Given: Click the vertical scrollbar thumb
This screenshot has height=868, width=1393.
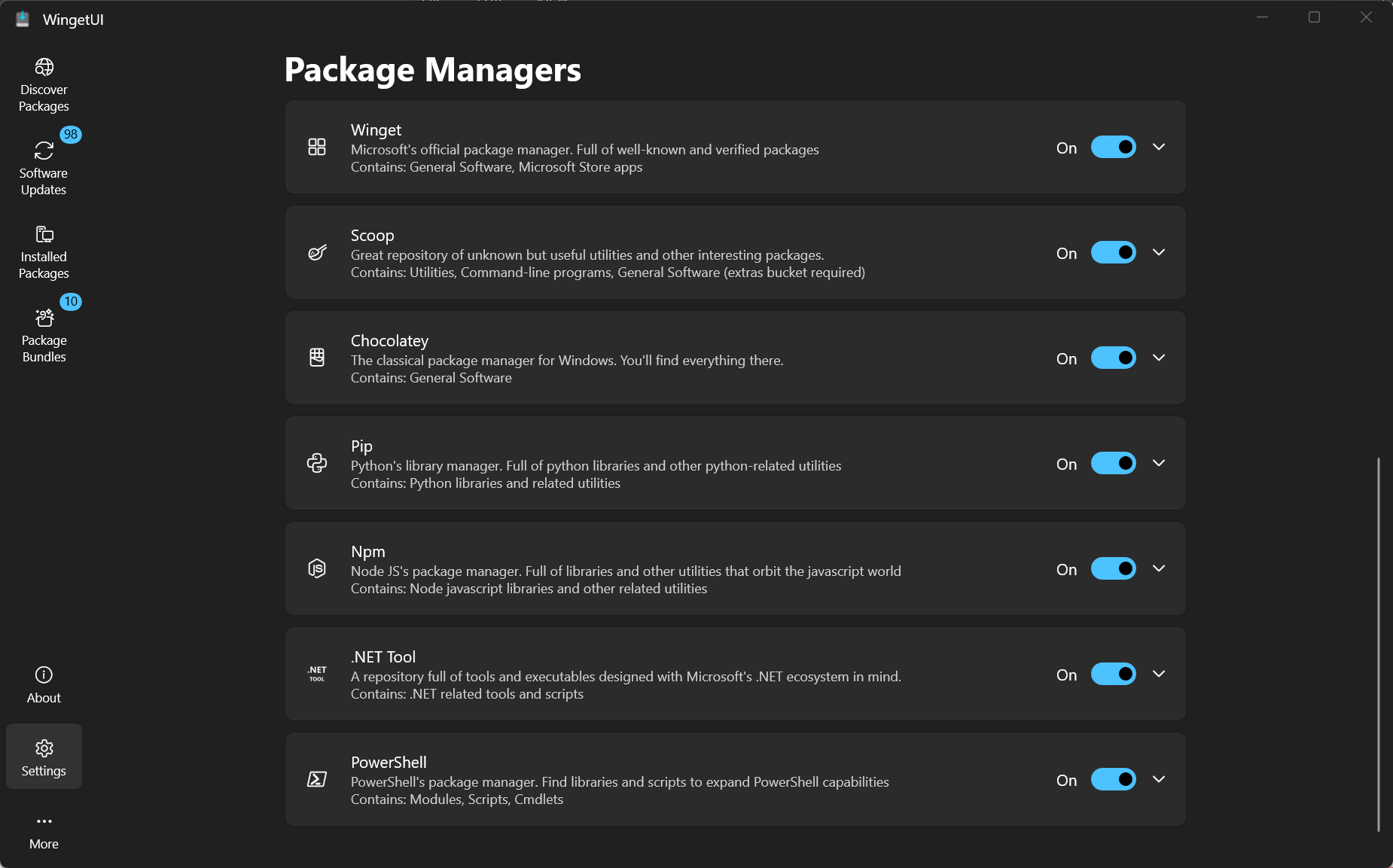Looking at the screenshot, I should [1378, 644].
